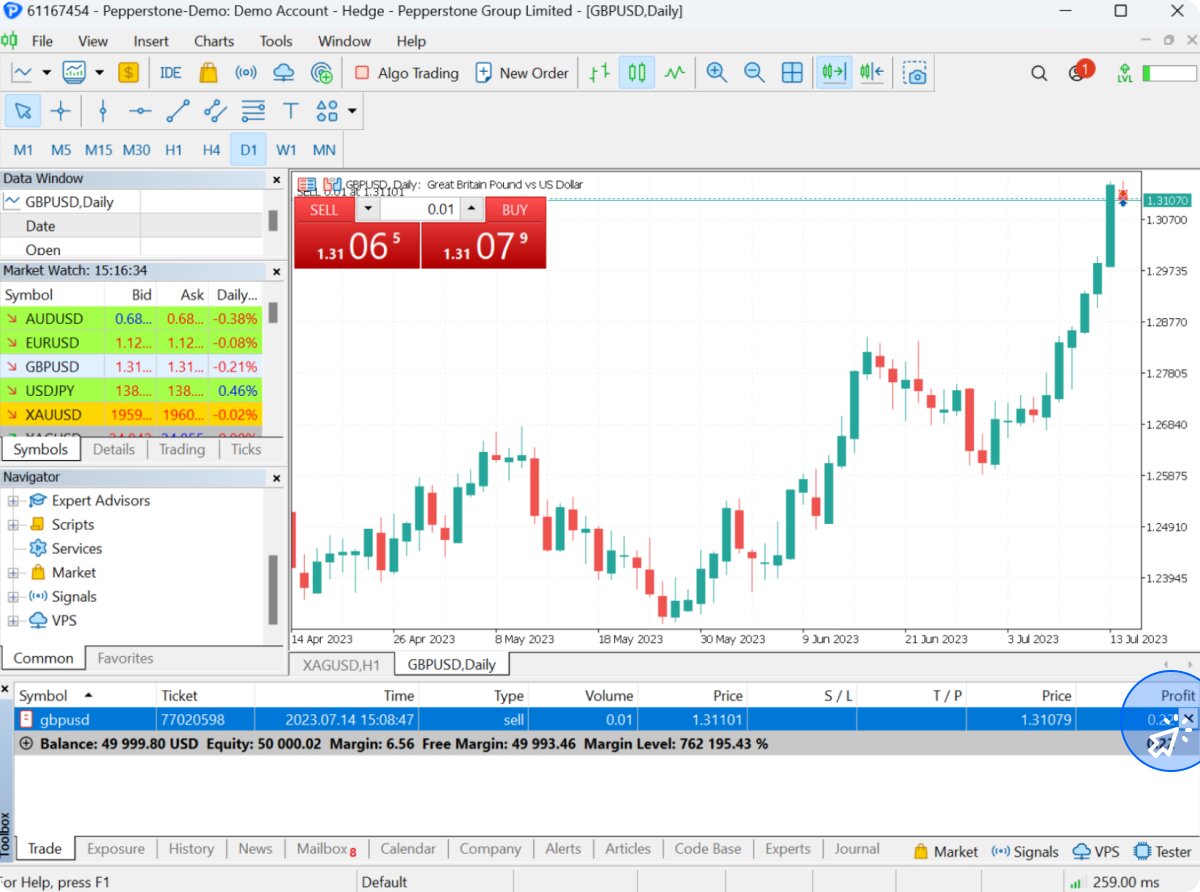Switch chart to bar chart type
The height and width of the screenshot is (892, 1200).
point(599,73)
